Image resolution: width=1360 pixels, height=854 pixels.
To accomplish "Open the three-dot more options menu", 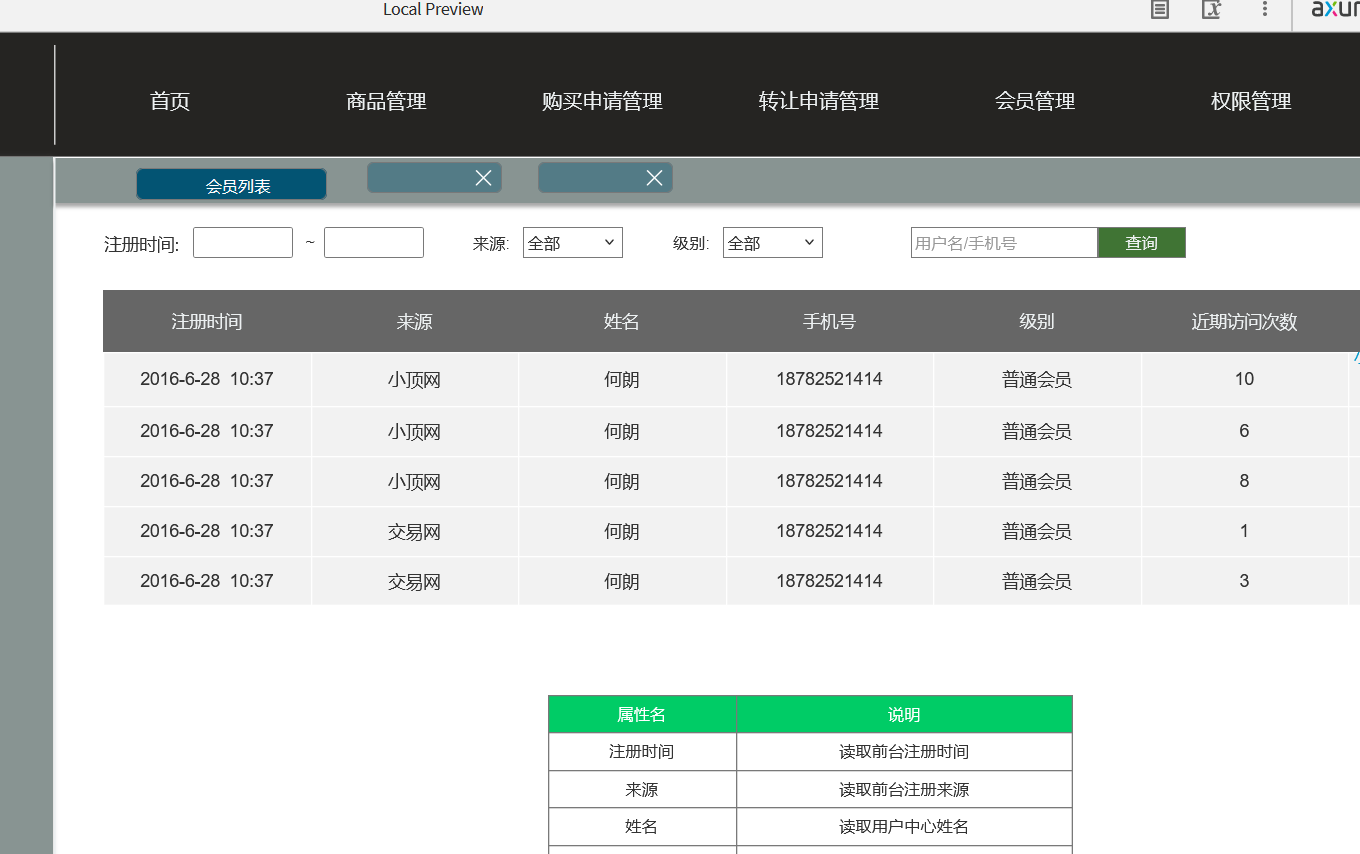I will click(1265, 9).
